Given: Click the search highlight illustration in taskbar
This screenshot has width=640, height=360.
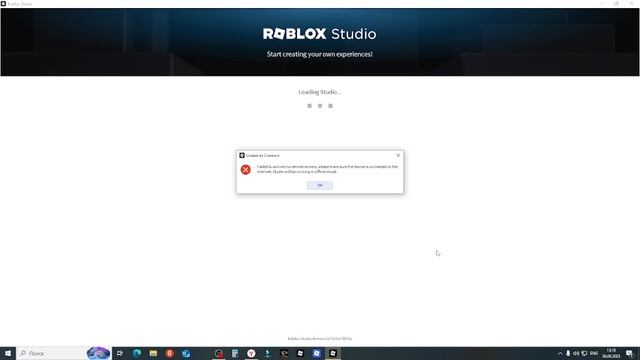Looking at the screenshot, I should 98,353.
